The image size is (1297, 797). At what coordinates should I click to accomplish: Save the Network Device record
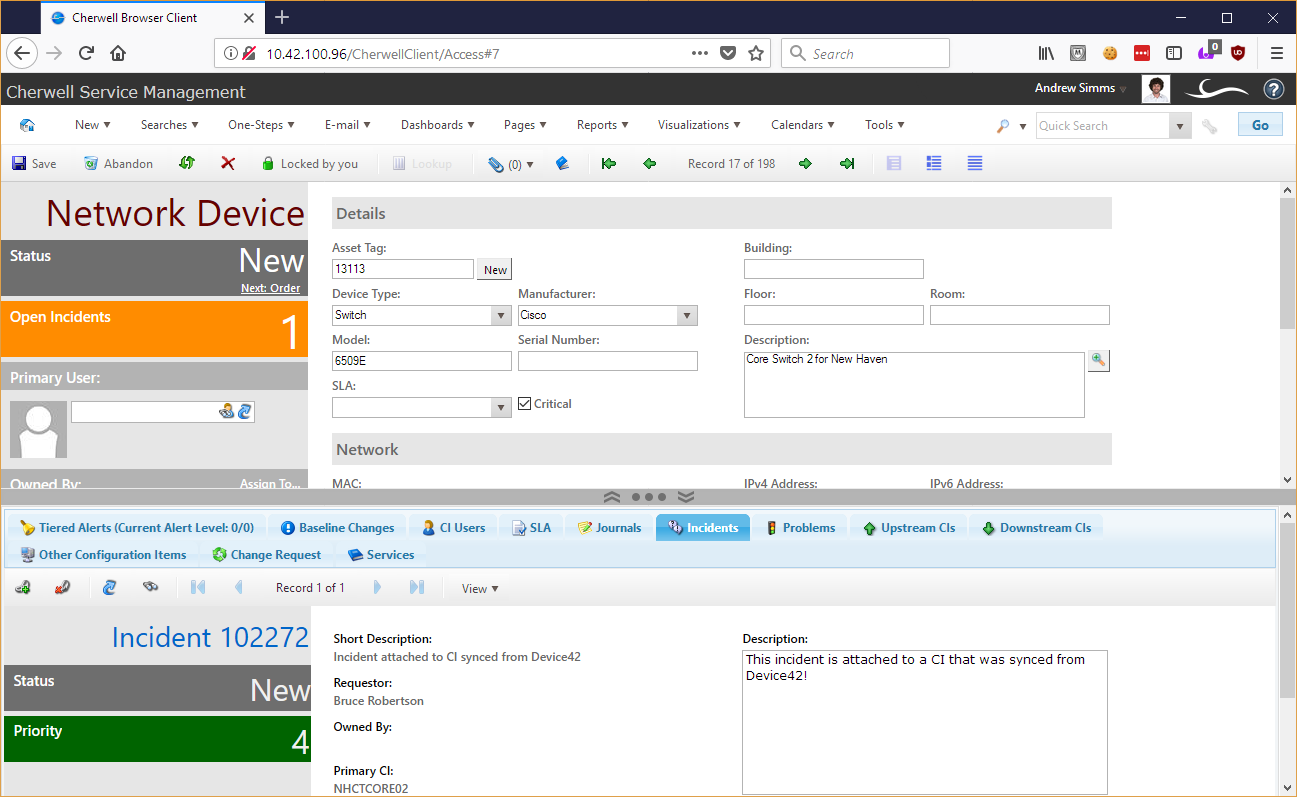click(34, 164)
